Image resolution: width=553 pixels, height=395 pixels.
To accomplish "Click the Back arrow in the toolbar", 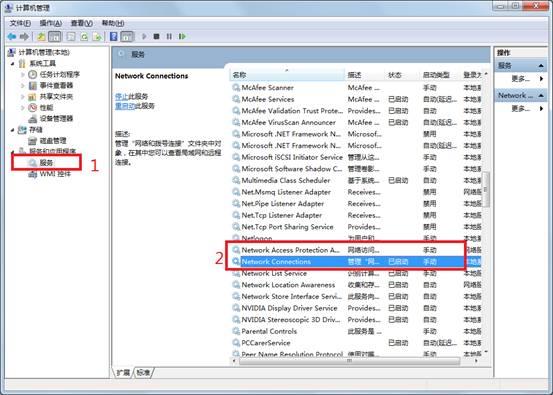I will point(12,36).
